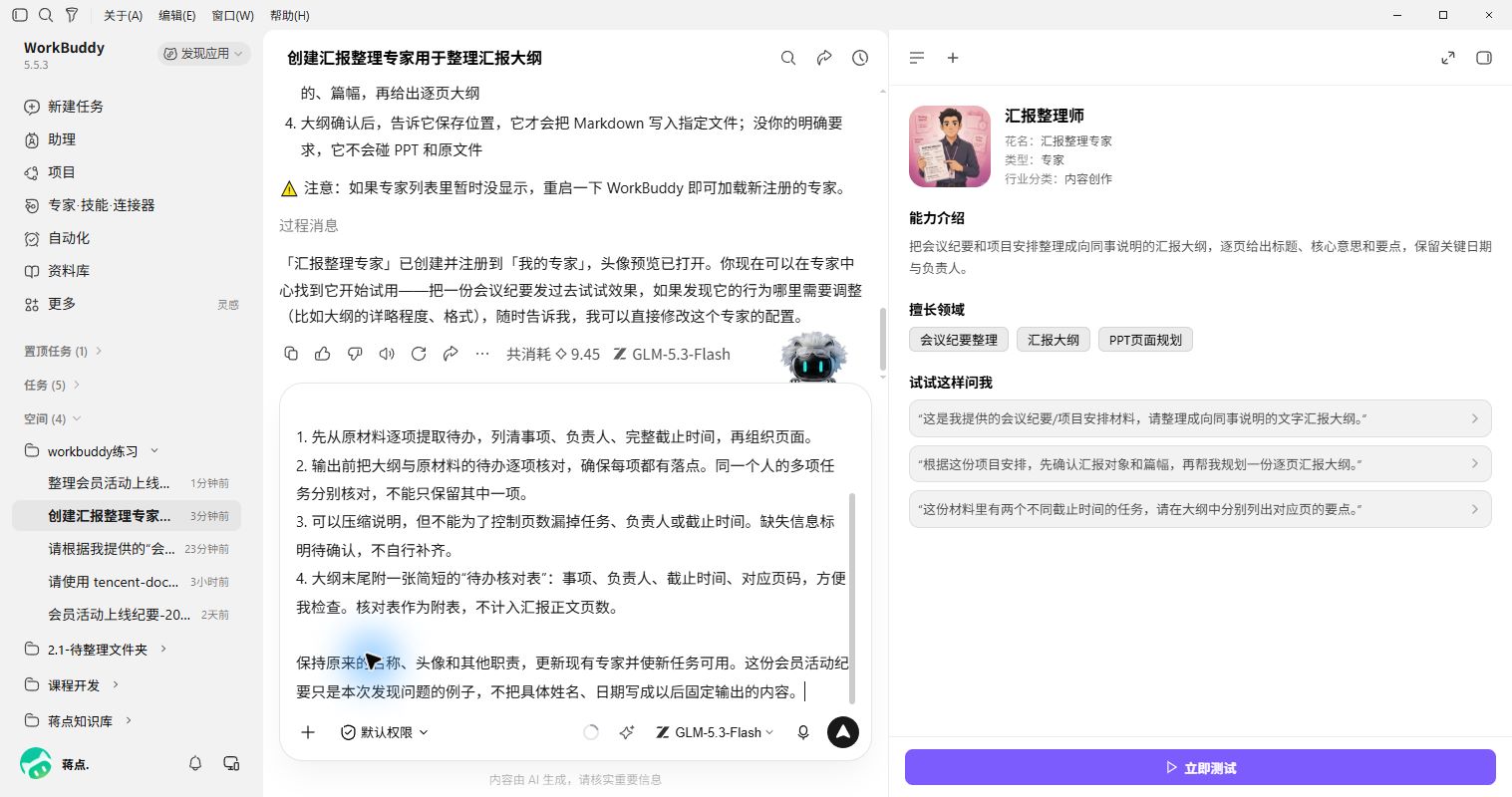The height and width of the screenshot is (797, 1512).
Task: Select the PPT页面规划 tag
Action: point(1145,340)
